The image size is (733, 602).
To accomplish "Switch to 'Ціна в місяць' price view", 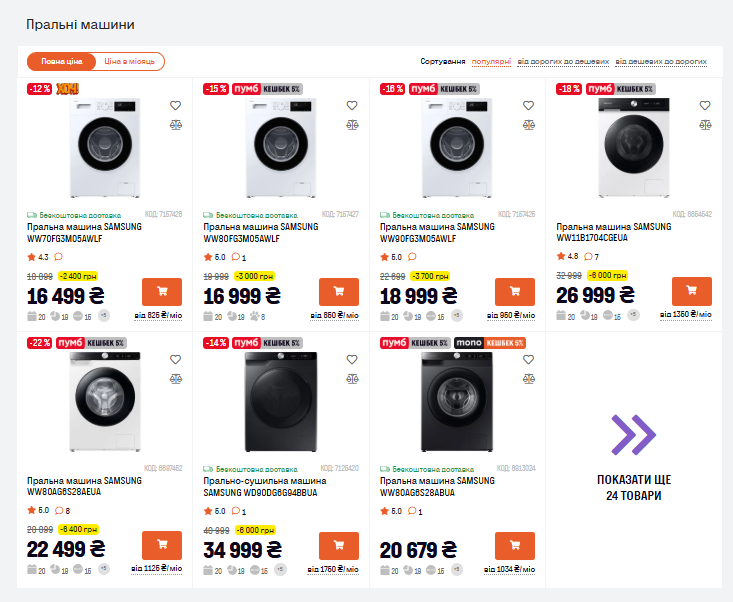I will pos(129,62).
